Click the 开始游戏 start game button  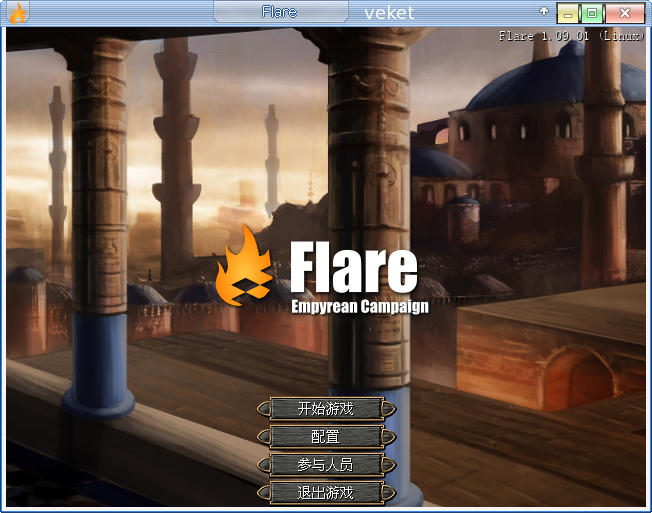point(326,409)
